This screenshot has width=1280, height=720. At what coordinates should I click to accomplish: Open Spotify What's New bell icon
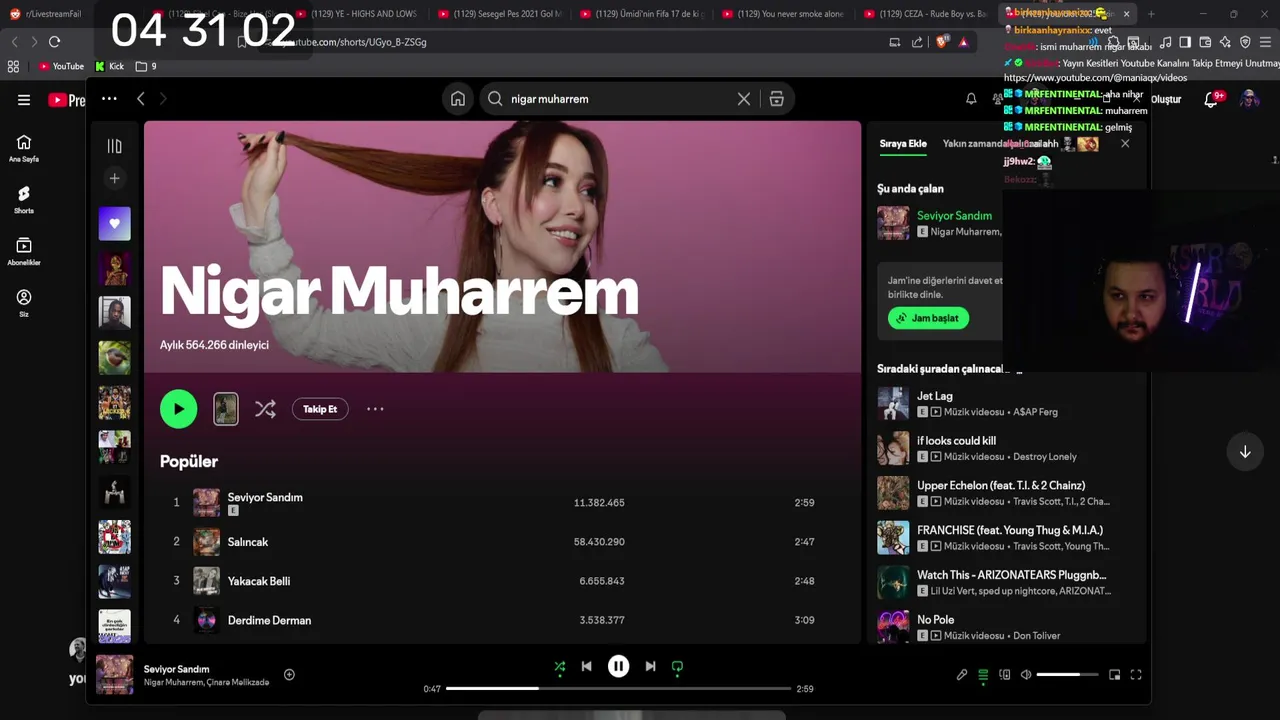(971, 99)
